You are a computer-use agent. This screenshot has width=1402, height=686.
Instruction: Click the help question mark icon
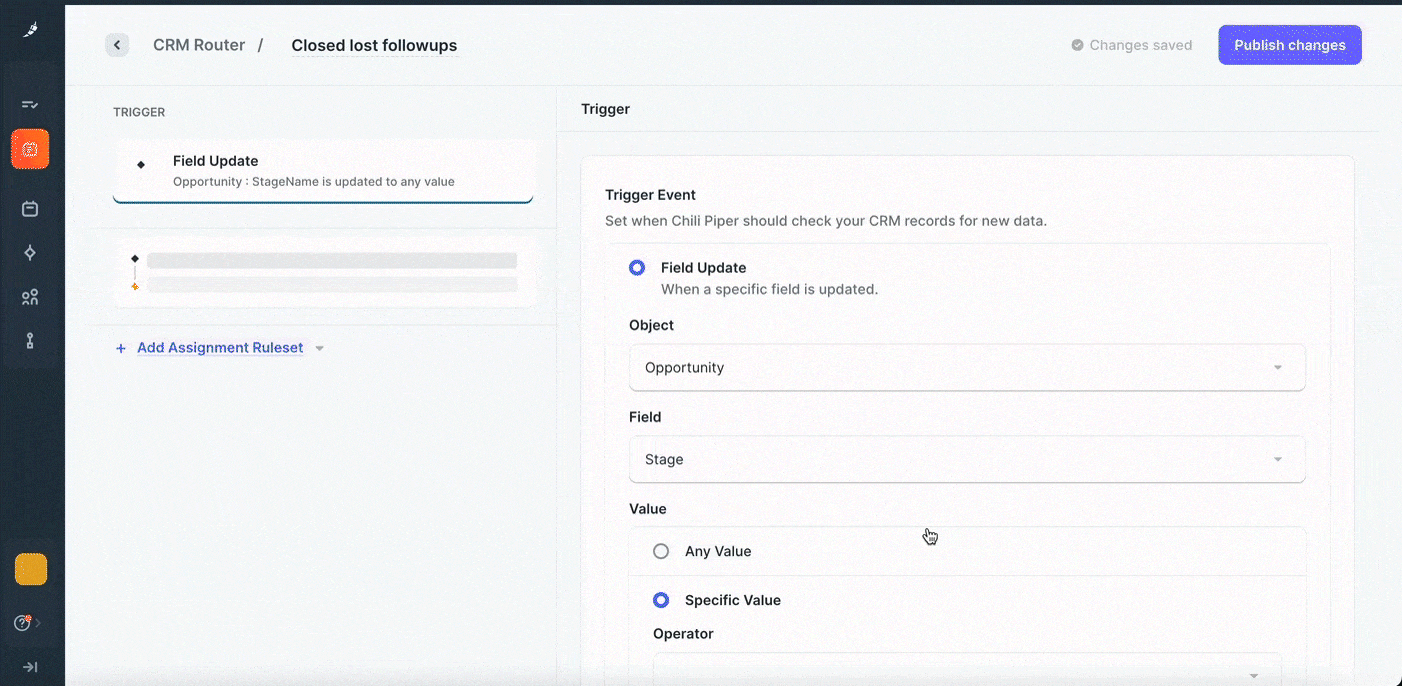(22, 623)
